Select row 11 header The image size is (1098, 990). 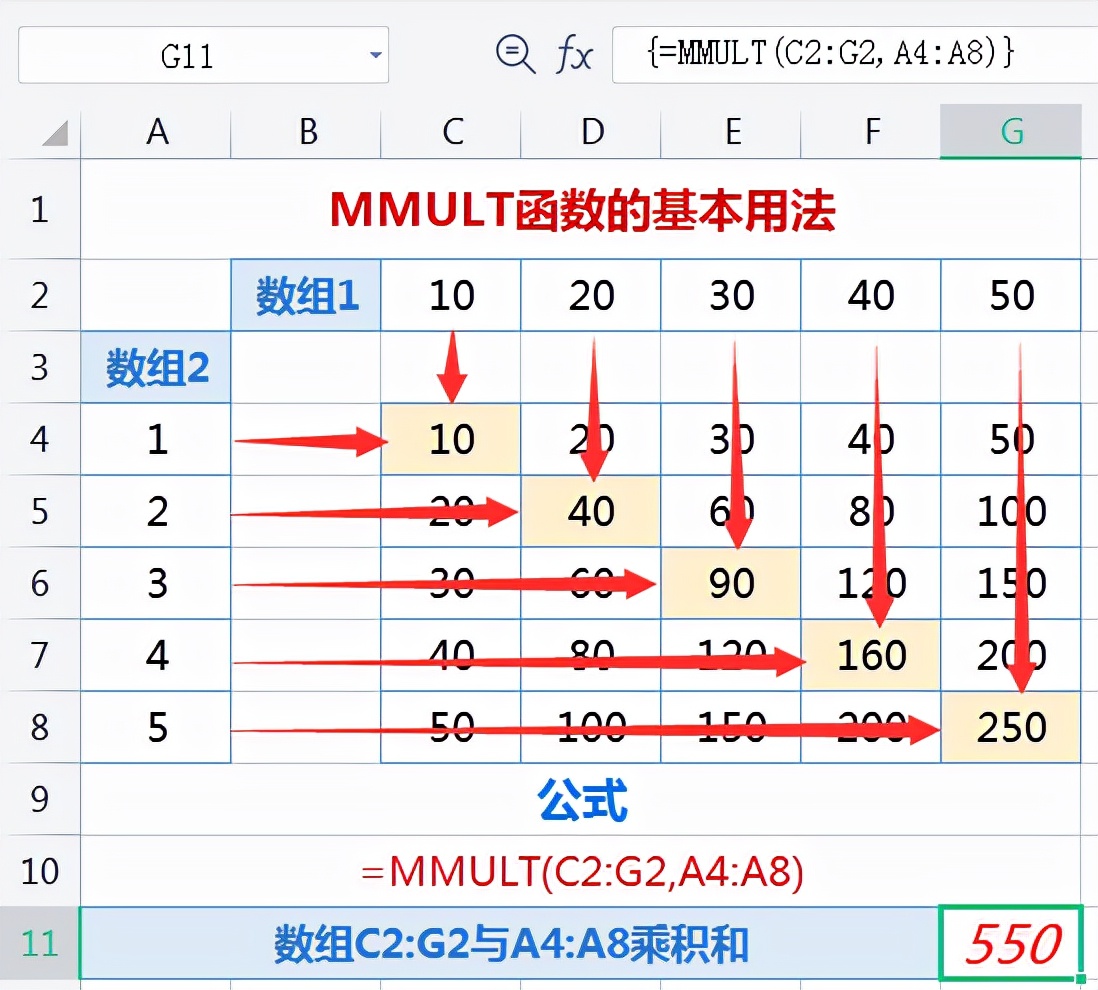click(39, 943)
